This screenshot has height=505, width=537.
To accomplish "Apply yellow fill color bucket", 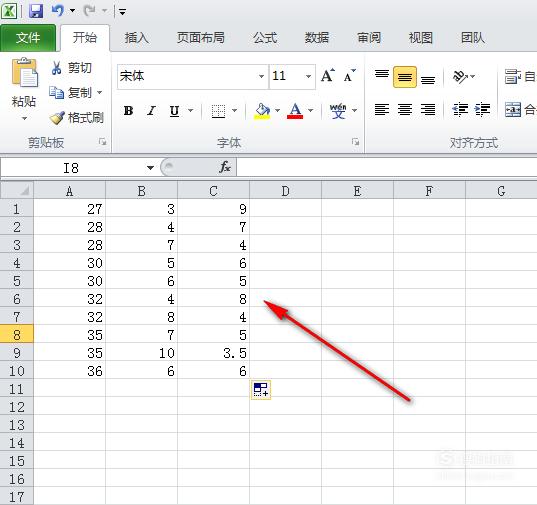I will (262, 111).
